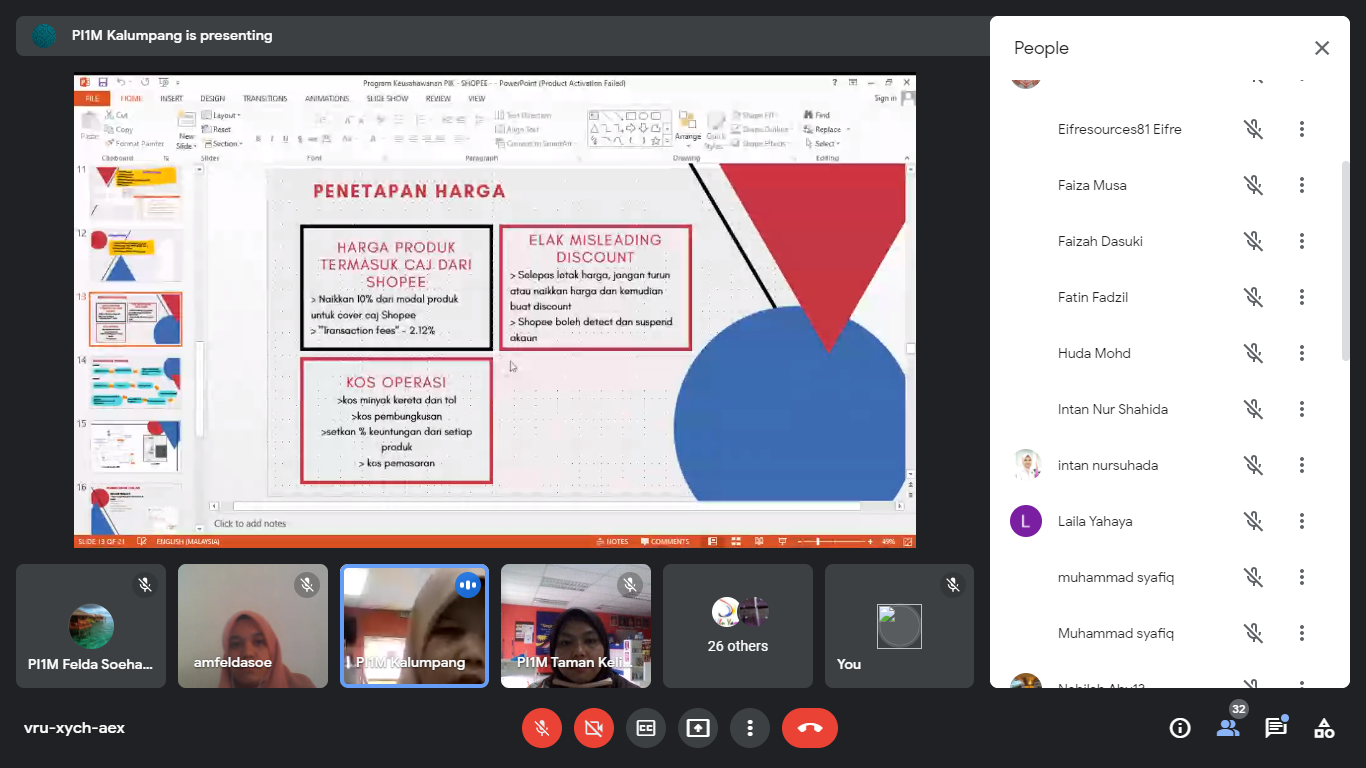Click the "26 others" participants tile
This screenshot has height=768, width=1366.
tap(738, 626)
